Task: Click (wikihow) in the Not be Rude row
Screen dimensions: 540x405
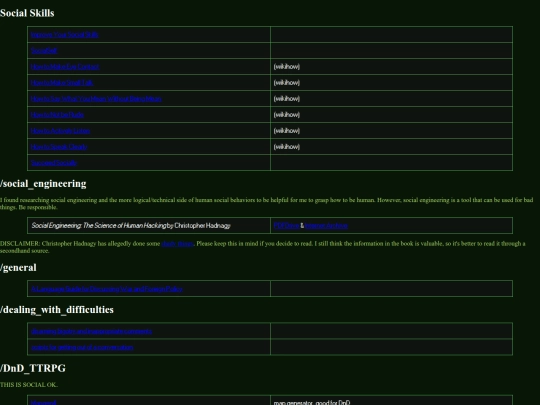Action: point(287,115)
